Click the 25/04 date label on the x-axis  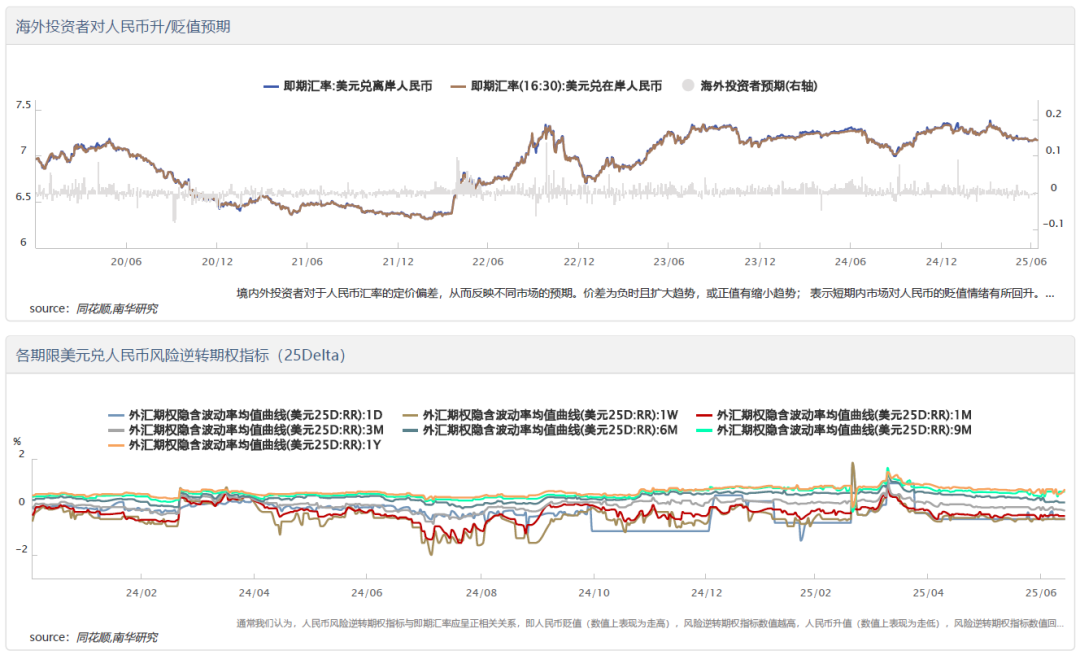coord(928,592)
